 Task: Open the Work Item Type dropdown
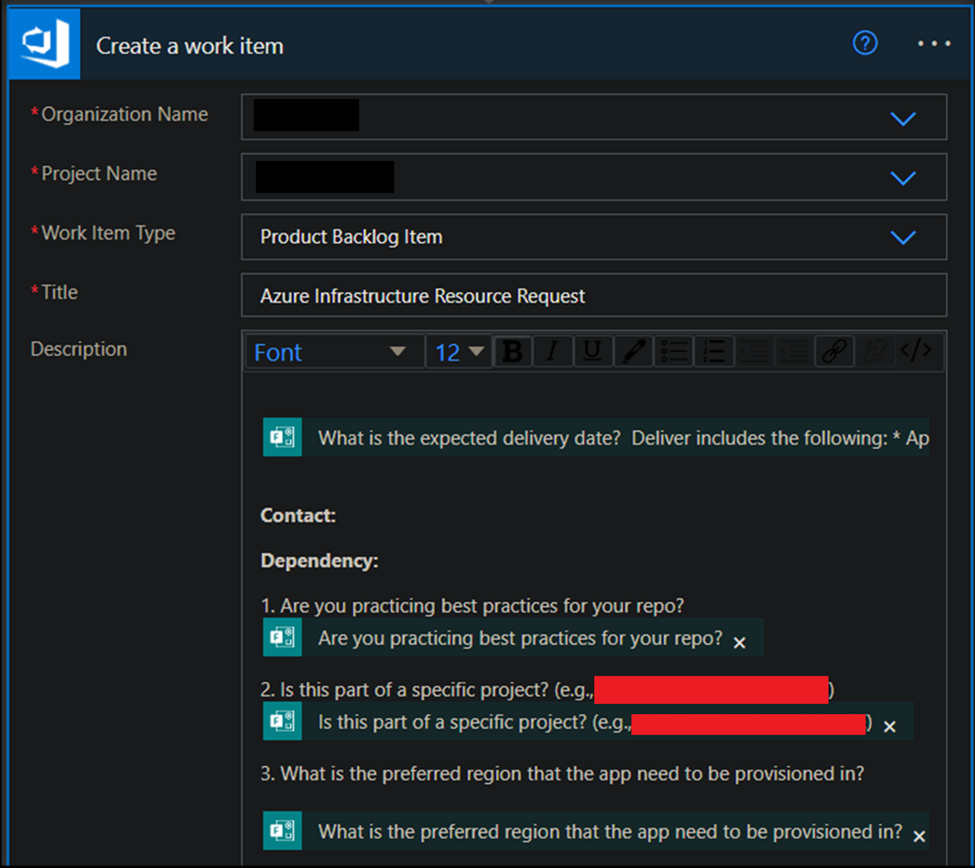click(902, 237)
